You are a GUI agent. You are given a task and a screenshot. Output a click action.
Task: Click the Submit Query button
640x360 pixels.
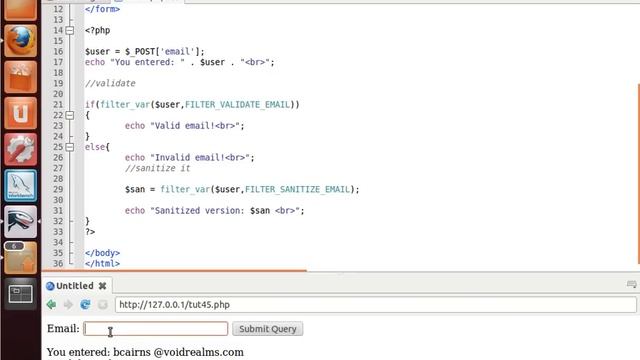point(268,329)
